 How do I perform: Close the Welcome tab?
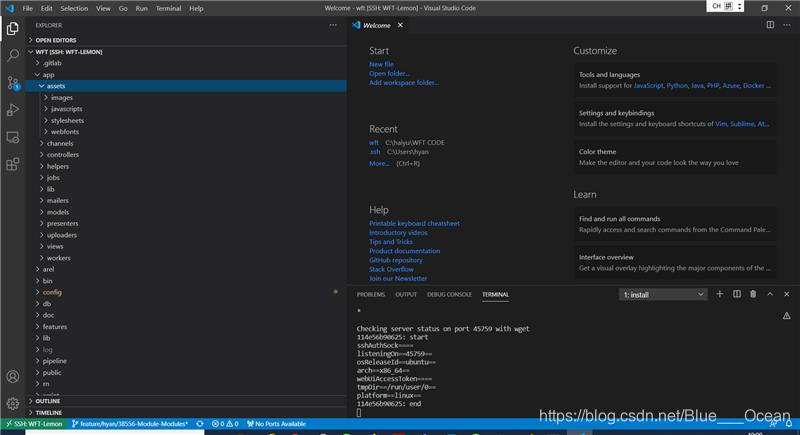[x=401, y=25]
